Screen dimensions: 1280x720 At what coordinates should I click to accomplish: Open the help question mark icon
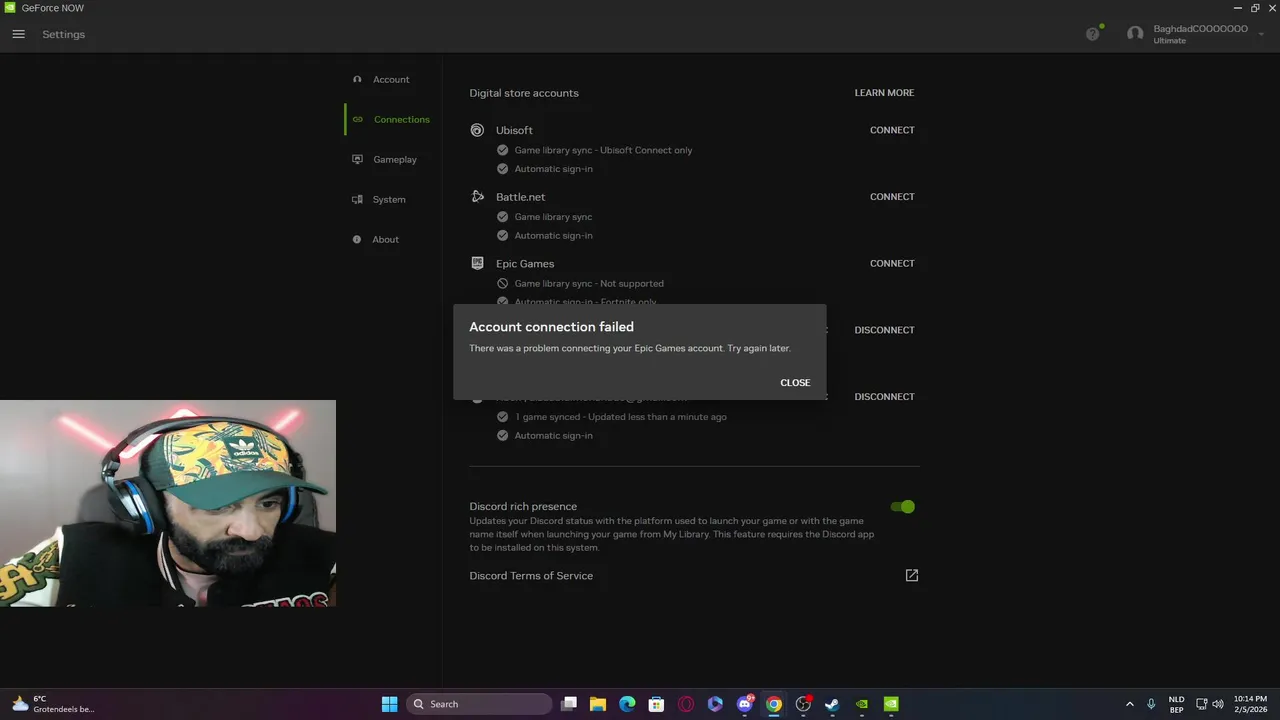(1092, 34)
